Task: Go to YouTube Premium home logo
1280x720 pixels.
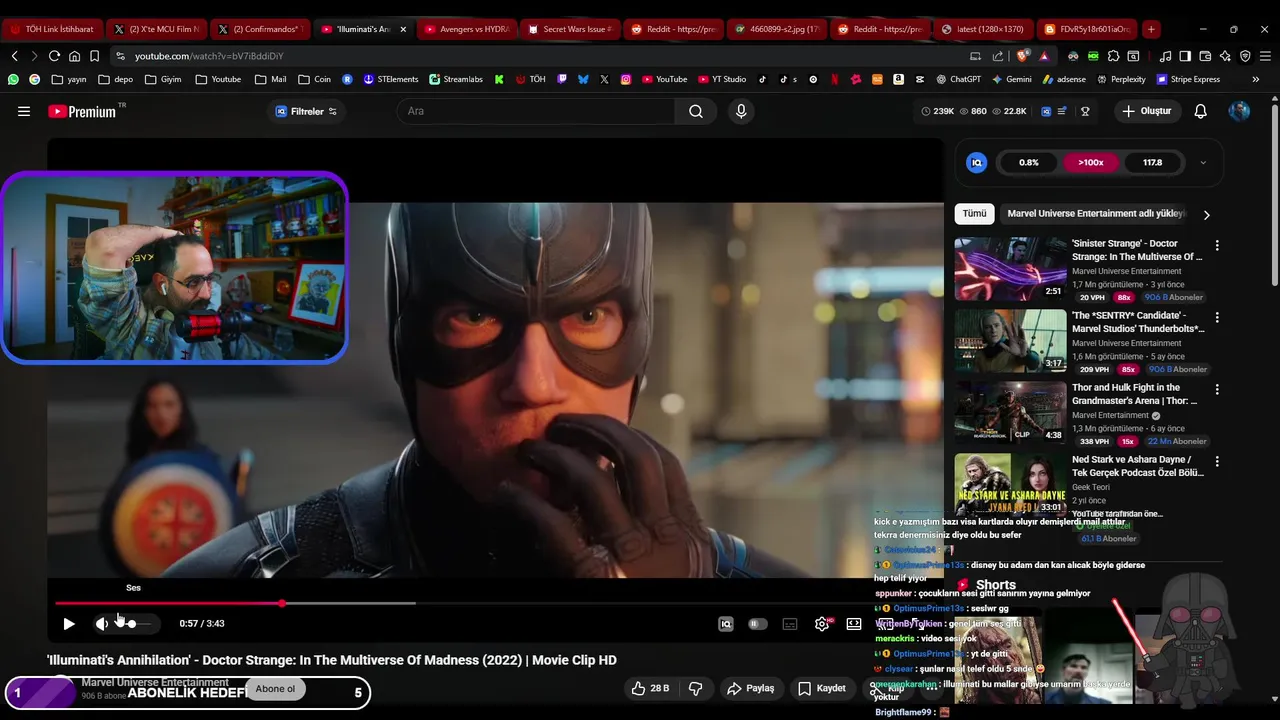Action: click(x=83, y=112)
